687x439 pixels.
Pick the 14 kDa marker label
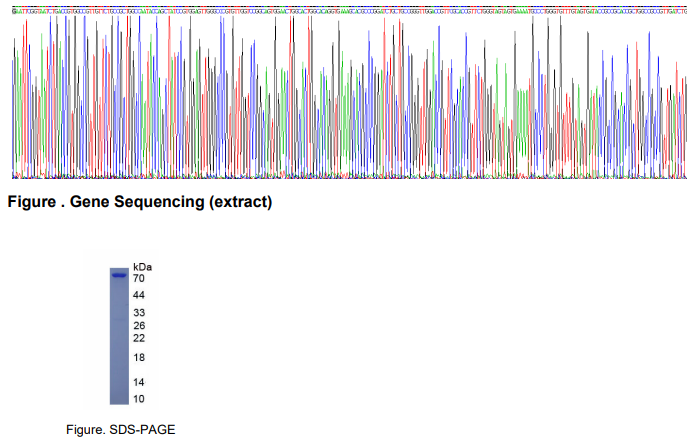[139, 382]
